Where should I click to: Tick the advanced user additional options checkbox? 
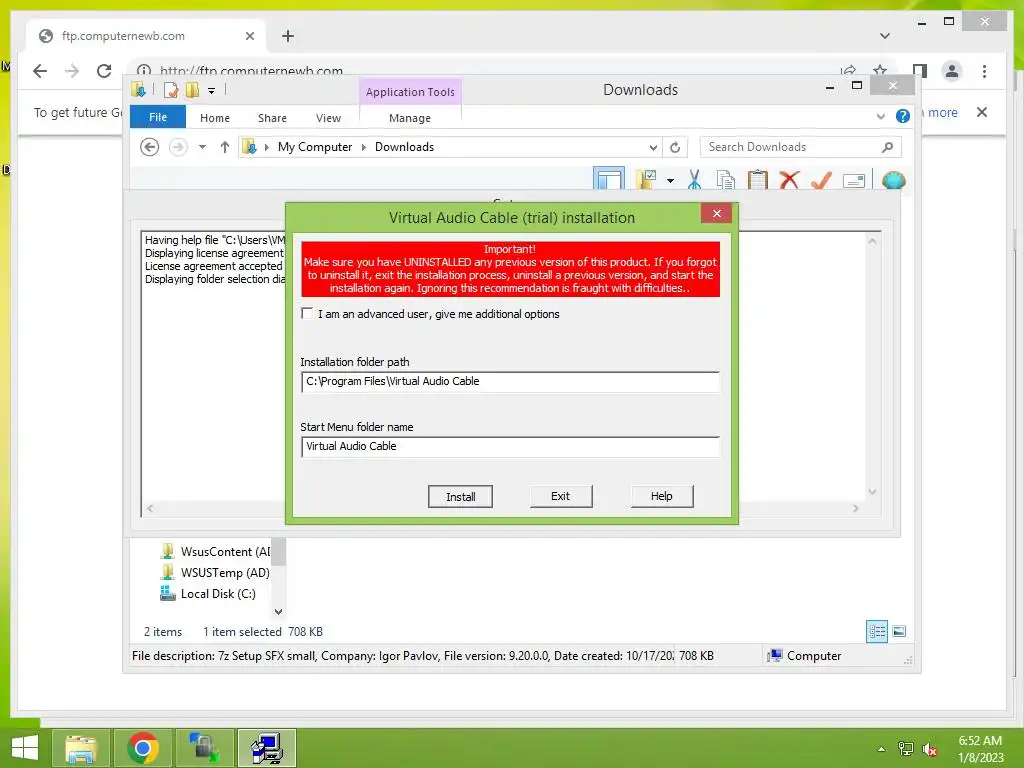coord(307,313)
